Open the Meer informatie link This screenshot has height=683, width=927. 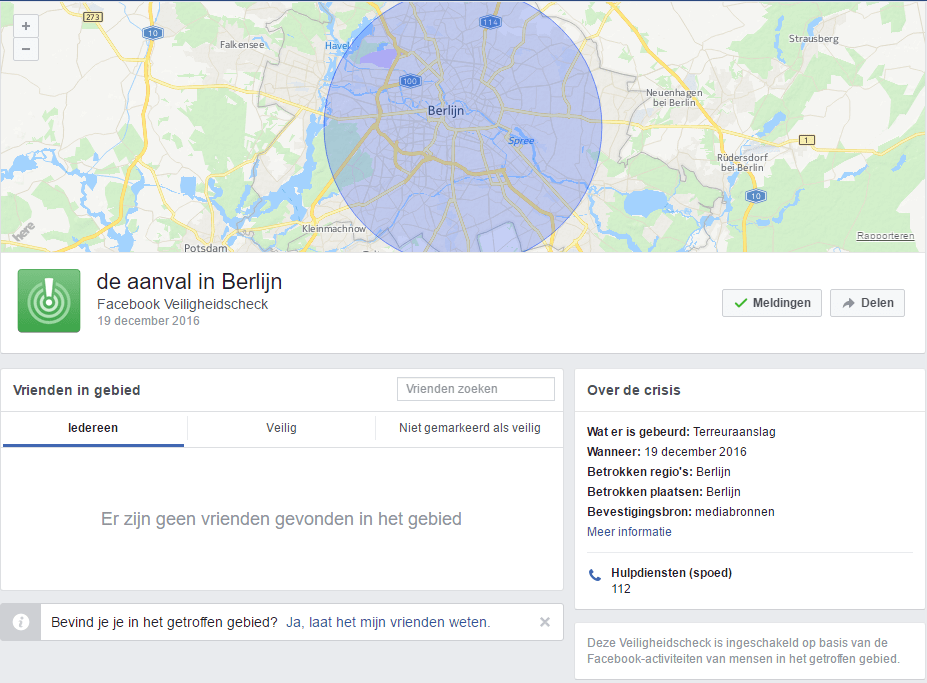[x=629, y=532]
